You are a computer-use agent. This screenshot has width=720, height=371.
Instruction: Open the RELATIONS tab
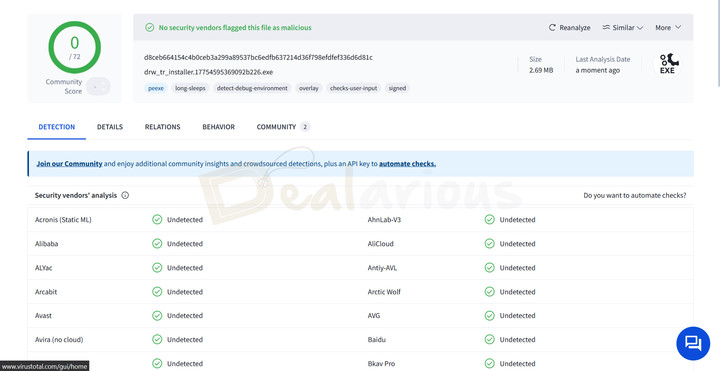click(163, 127)
